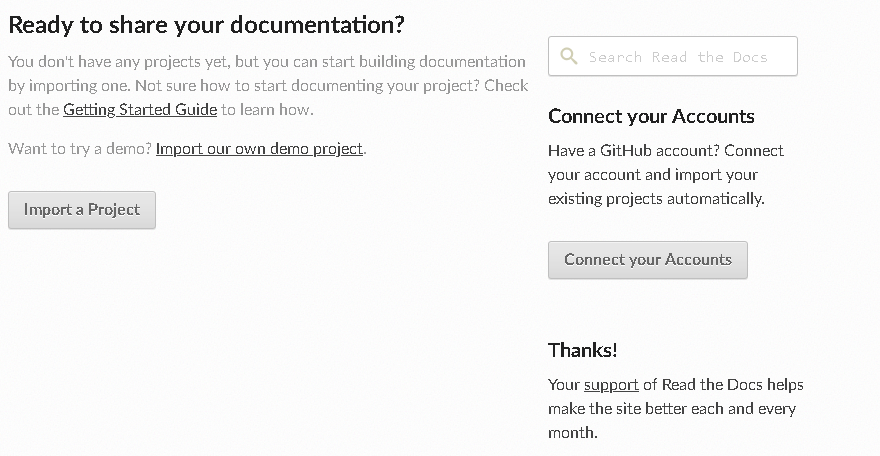This screenshot has width=880, height=456.
Task: Click 'Read the Docs helps' in Thanks paragraph
Action: (x=732, y=385)
